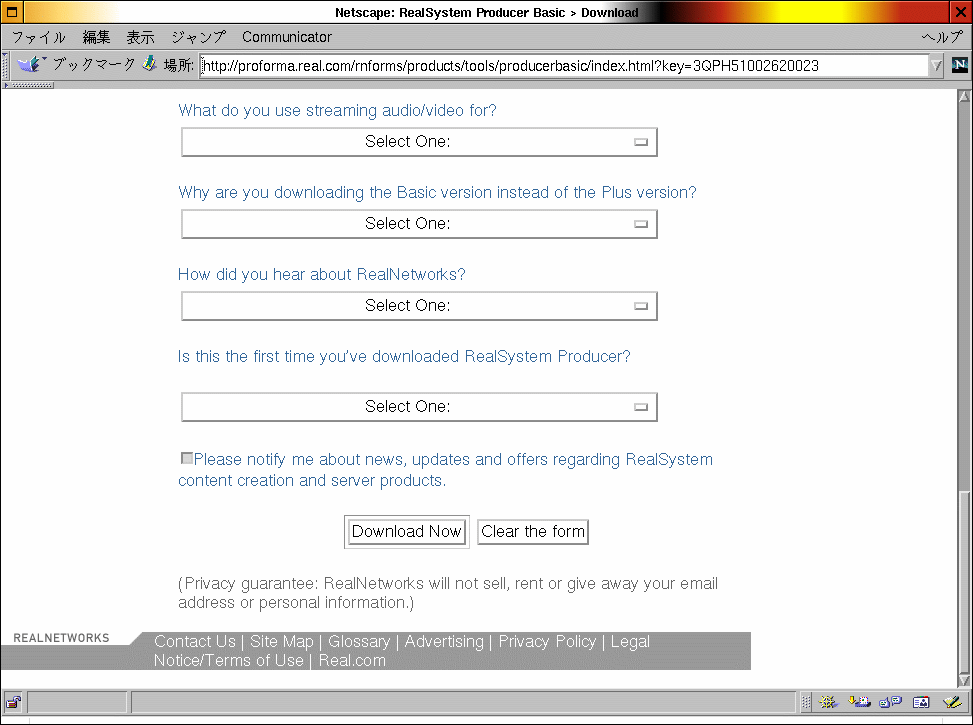The image size is (973, 725).
Task: Click the vertical scrollbar thumb
Action: (x=964, y=582)
